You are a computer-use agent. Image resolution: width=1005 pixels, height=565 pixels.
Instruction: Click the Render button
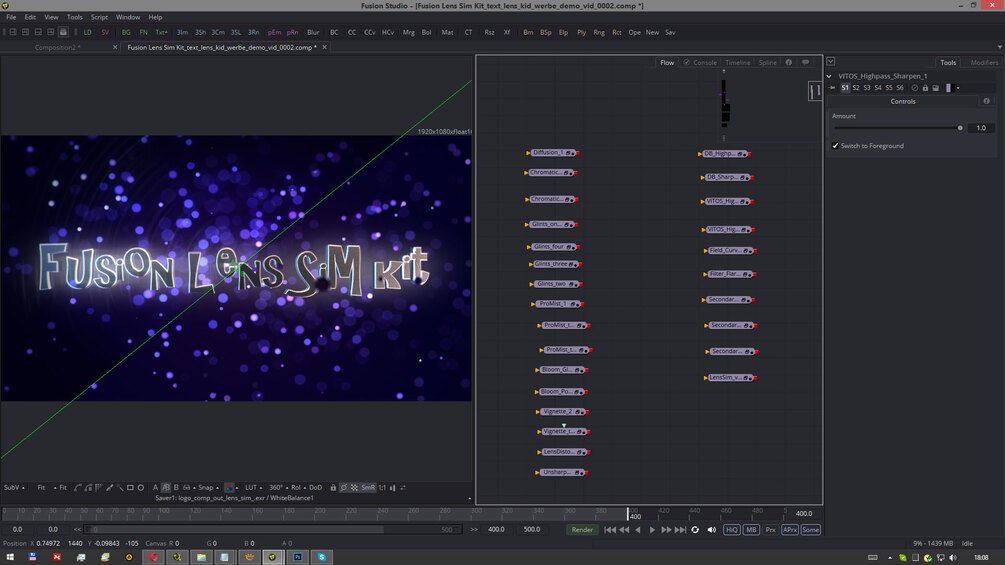[x=582, y=530]
